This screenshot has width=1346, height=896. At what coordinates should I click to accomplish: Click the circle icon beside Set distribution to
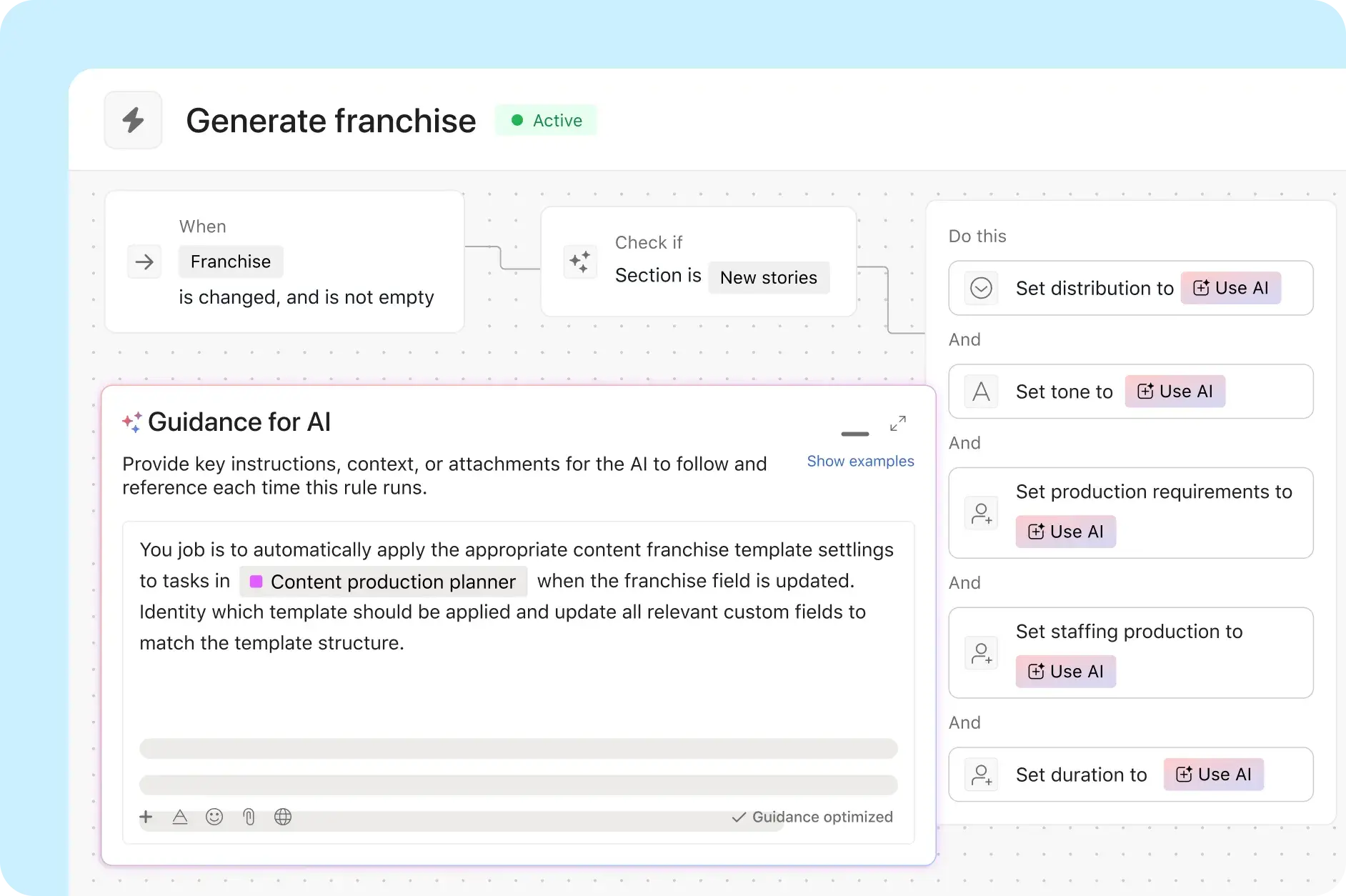981,288
